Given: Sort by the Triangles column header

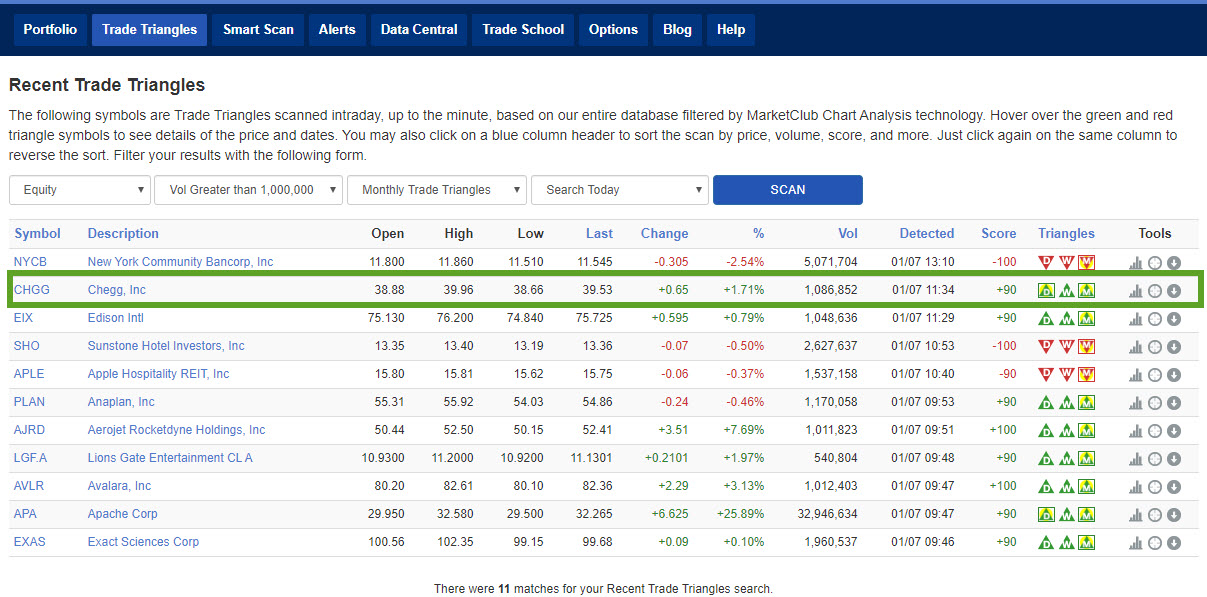Looking at the screenshot, I should (1066, 233).
